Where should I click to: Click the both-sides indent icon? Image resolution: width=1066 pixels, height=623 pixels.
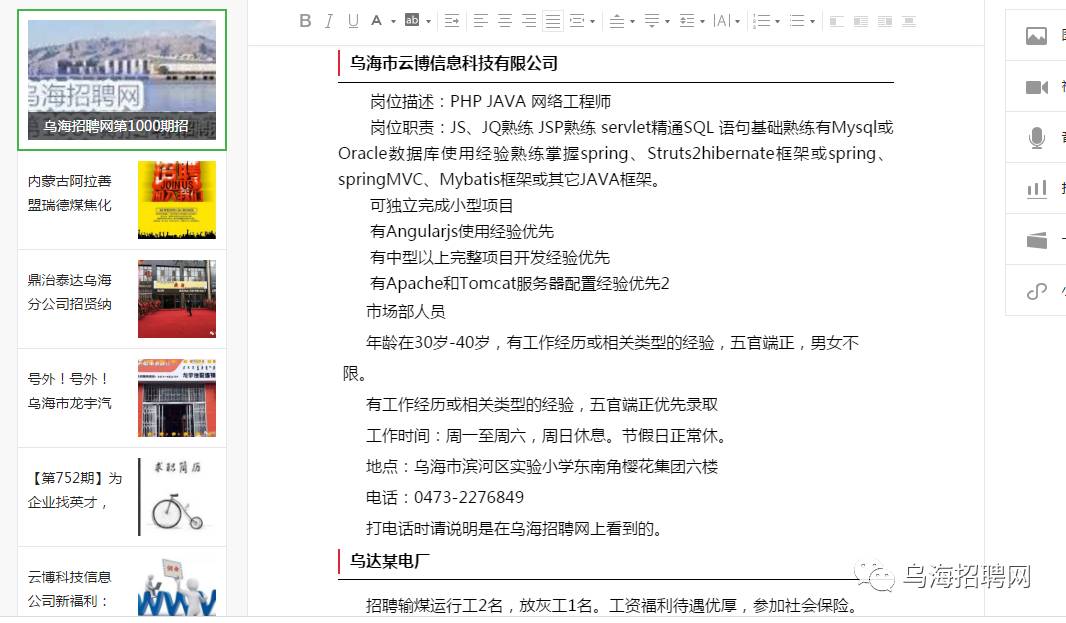click(577, 21)
